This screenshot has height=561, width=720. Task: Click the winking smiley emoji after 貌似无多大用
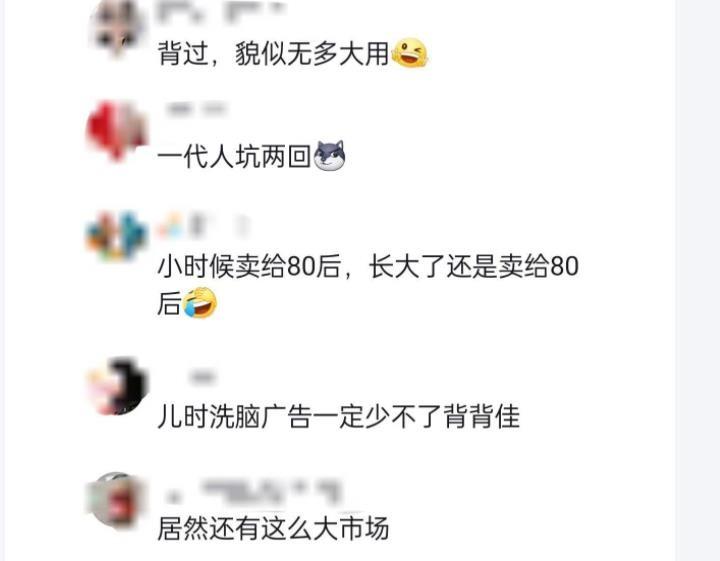pos(409,53)
